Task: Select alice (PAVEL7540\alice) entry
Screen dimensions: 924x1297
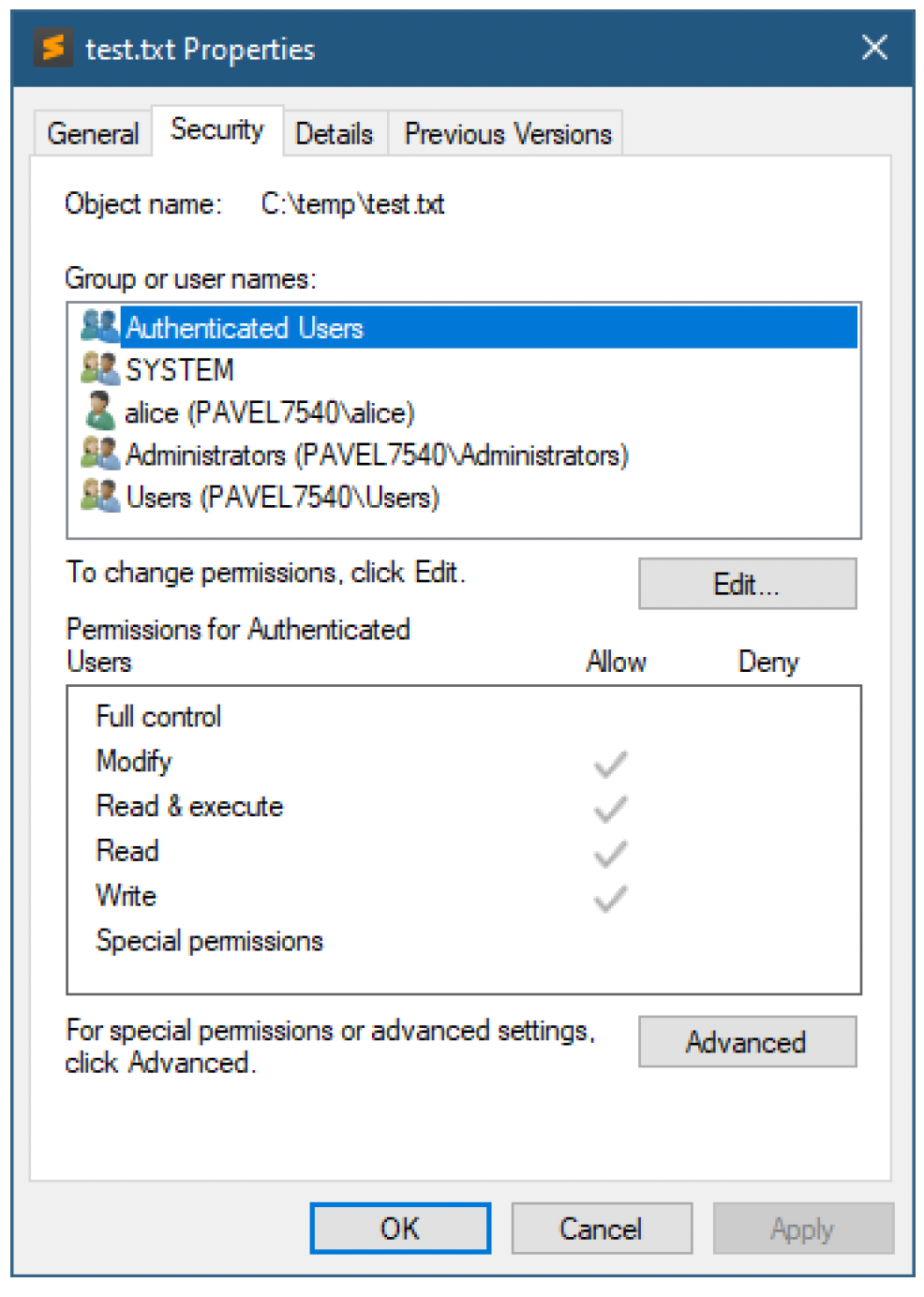Action: coord(270,412)
